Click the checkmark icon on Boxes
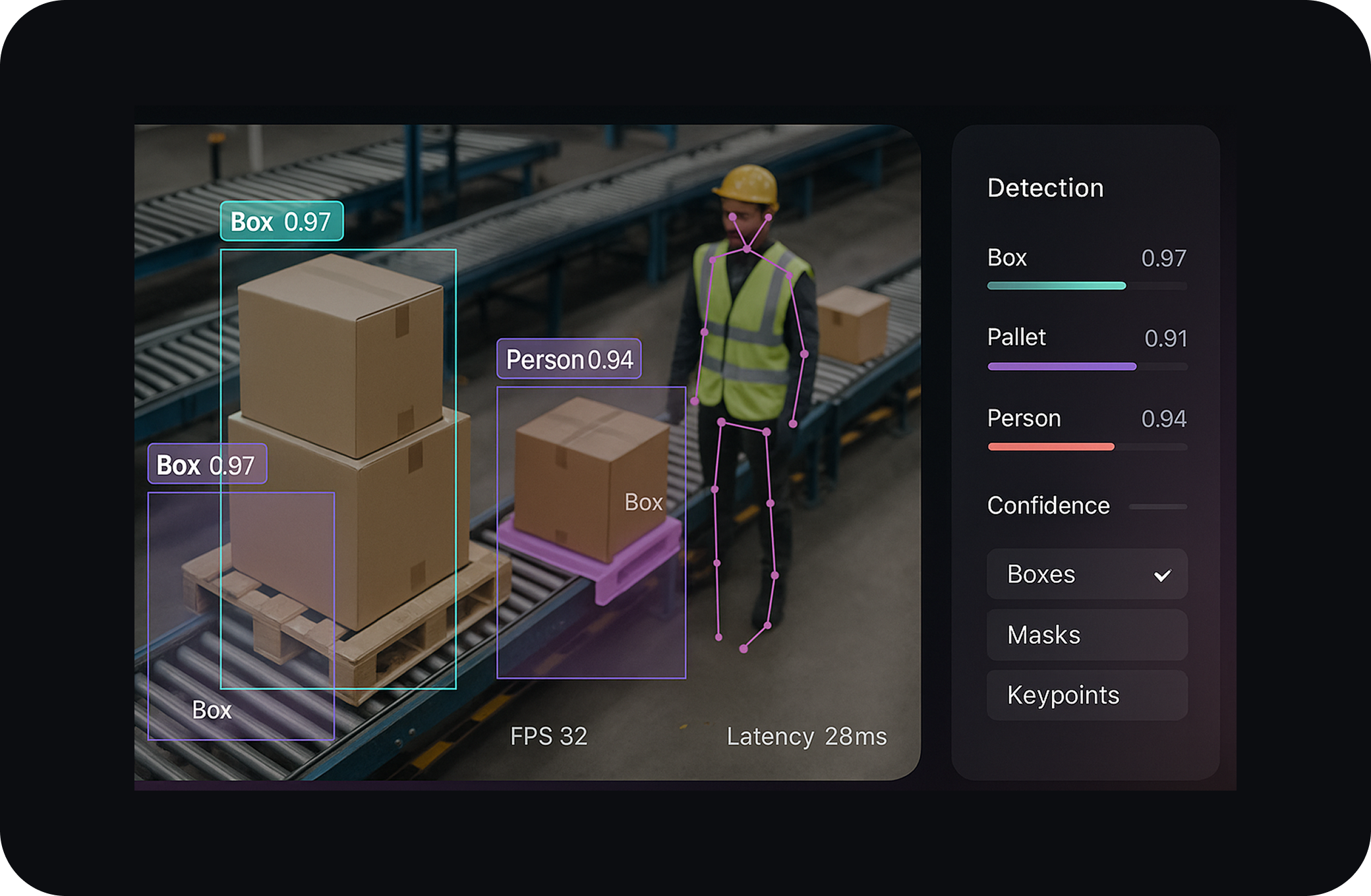This screenshot has height=896, width=1371. pos(1162,575)
